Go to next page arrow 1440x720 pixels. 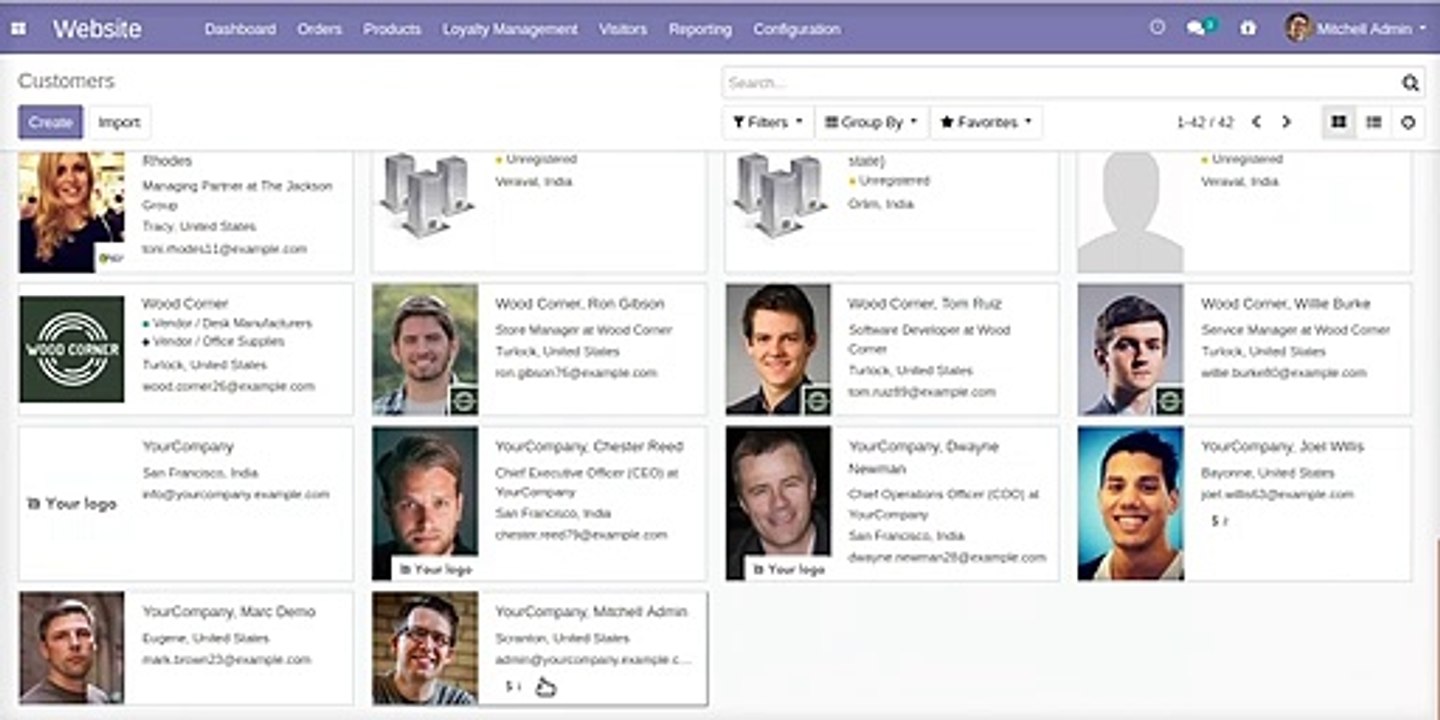tap(1286, 122)
